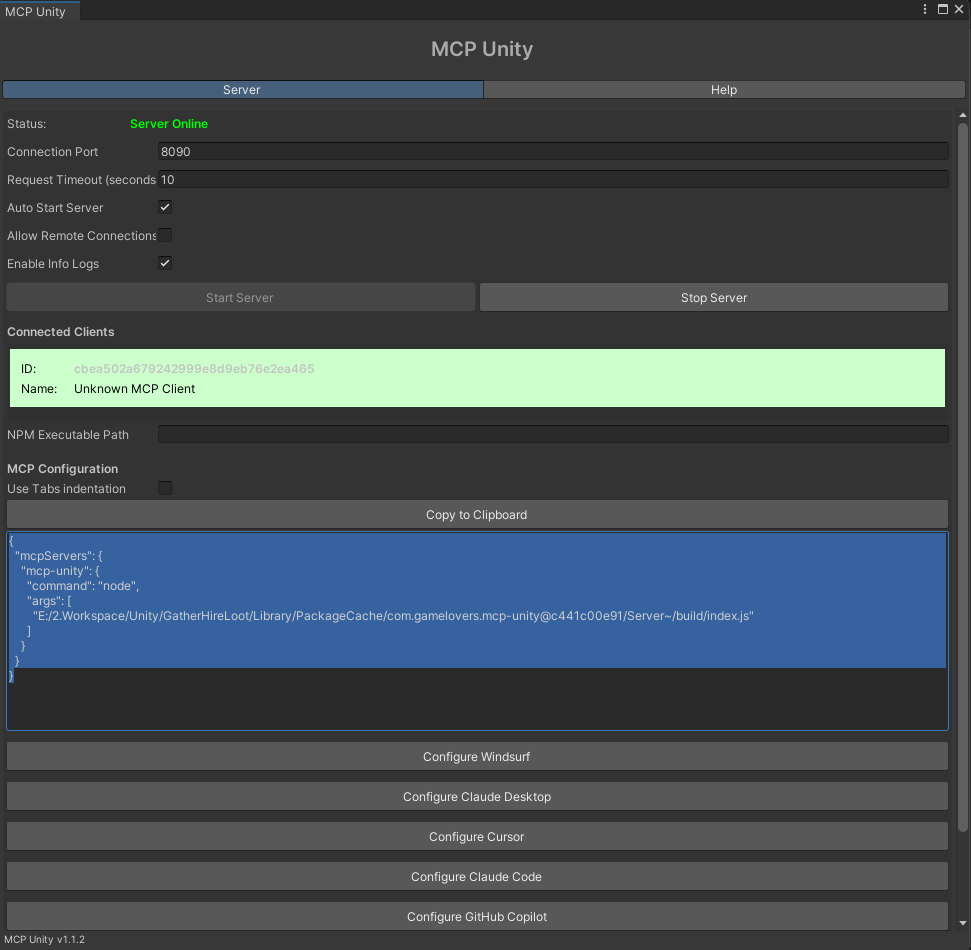Switch to the Help tab
This screenshot has width=971, height=950.
pyautogui.click(x=723, y=90)
